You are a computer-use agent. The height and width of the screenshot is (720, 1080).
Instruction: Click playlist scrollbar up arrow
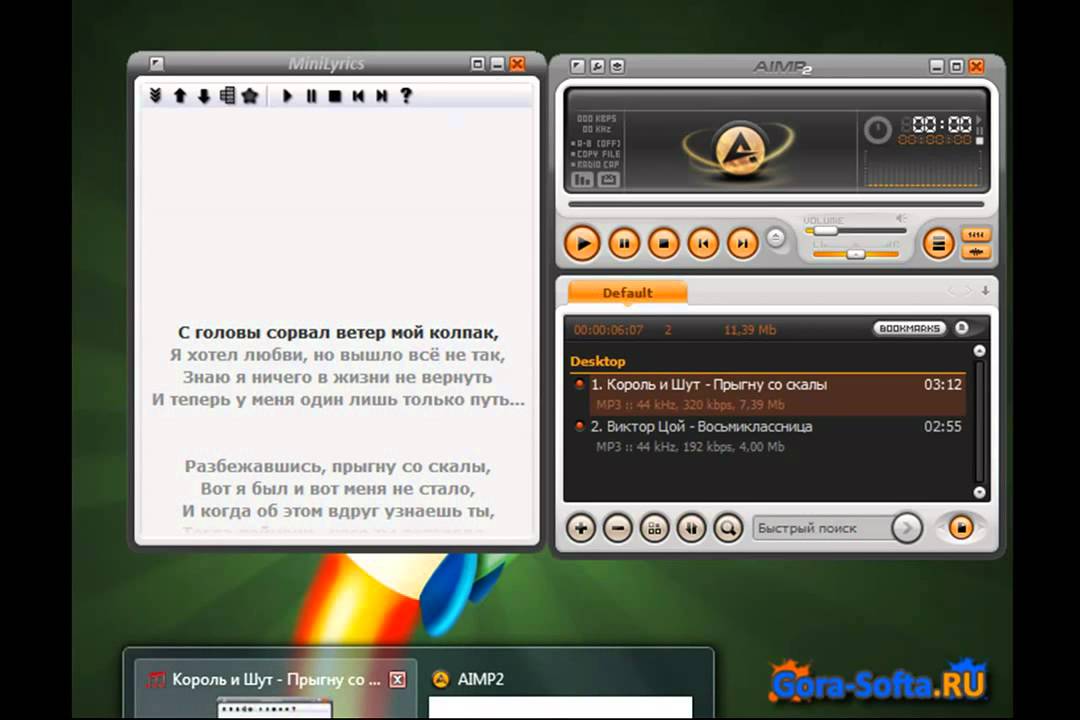(x=979, y=351)
